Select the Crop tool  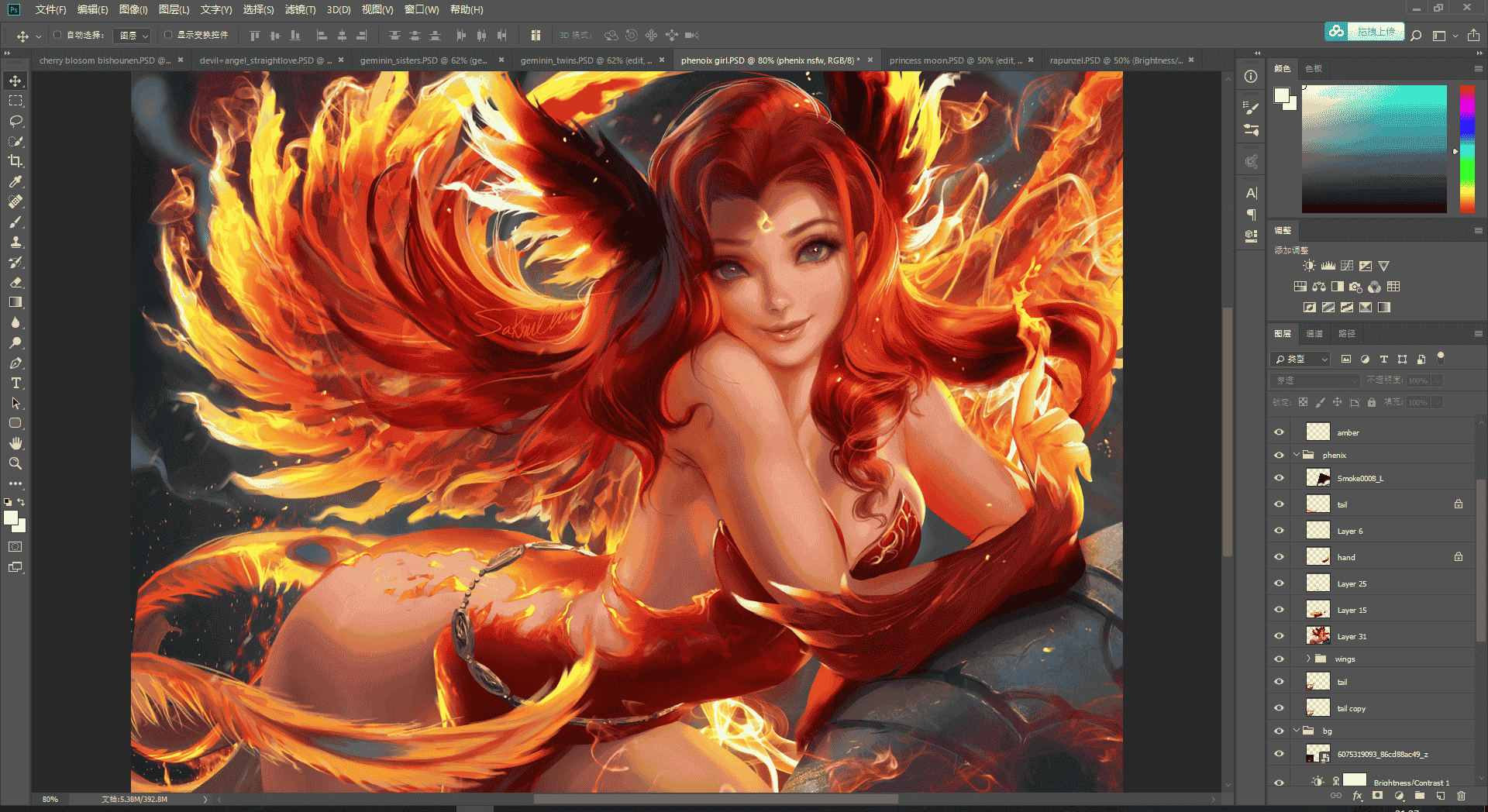pos(15,161)
